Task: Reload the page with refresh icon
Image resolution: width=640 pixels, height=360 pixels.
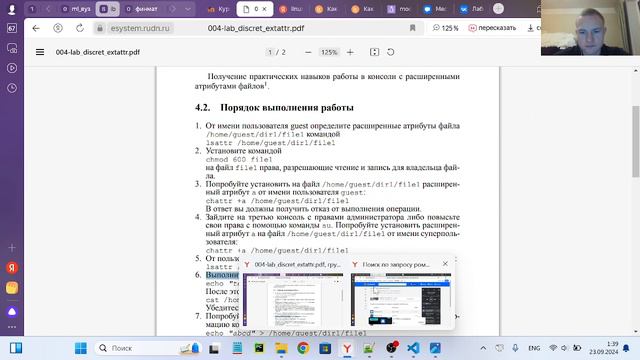Action: click(x=80, y=28)
